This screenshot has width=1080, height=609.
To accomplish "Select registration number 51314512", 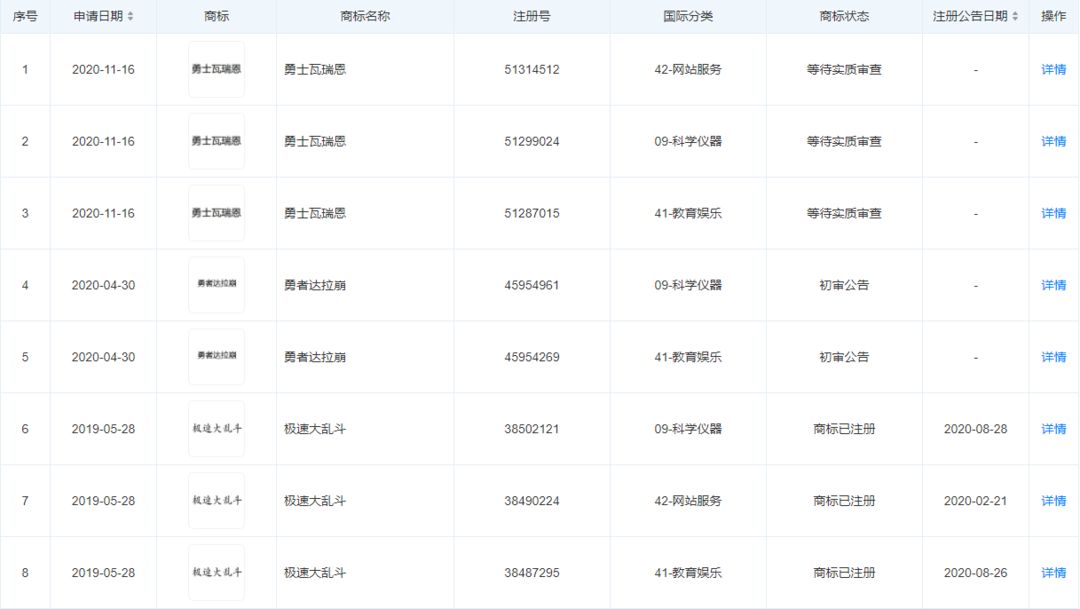I will [532, 70].
